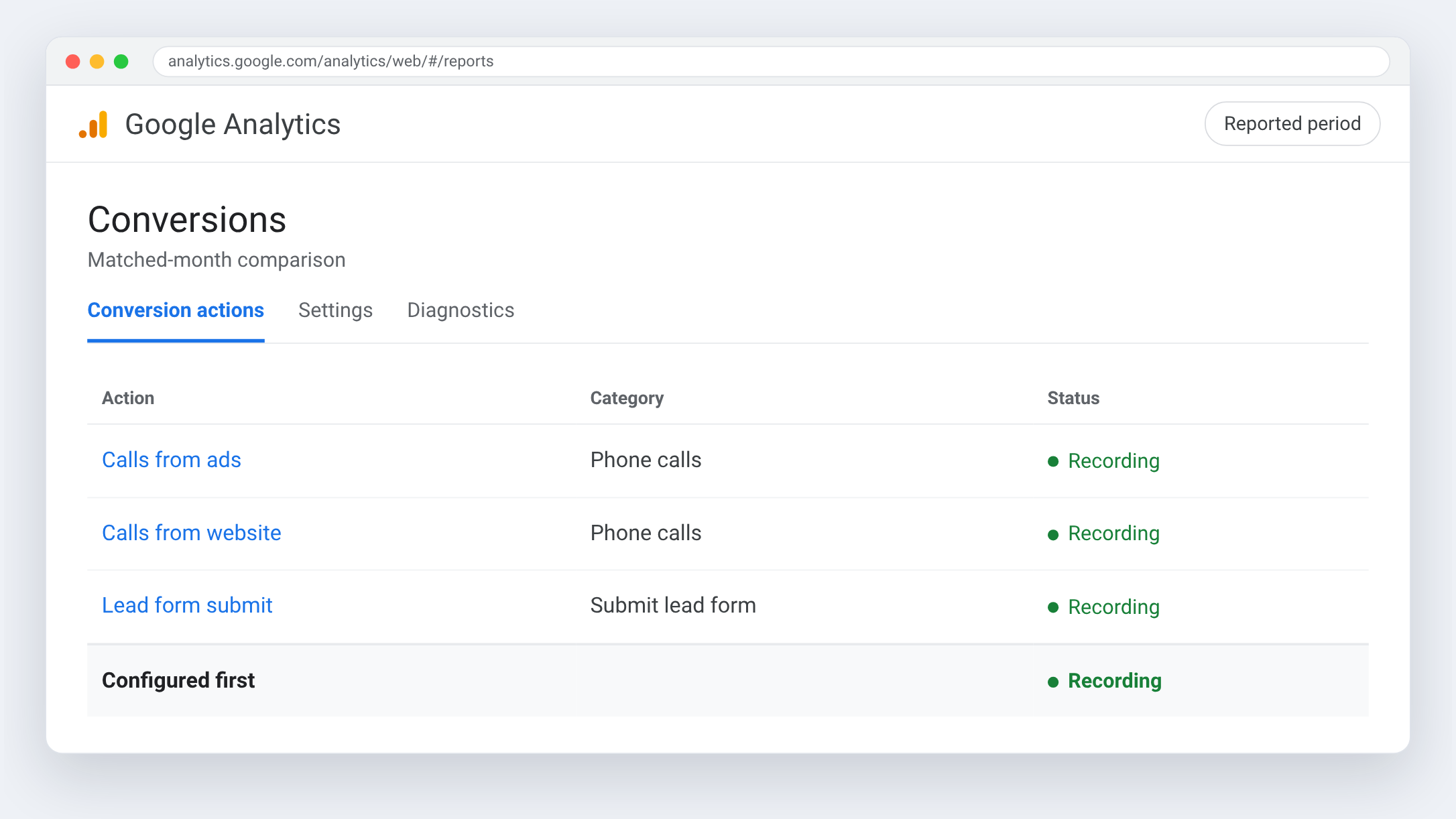Select the Conversion actions tab
Viewport: 1456px width, 819px height.
click(176, 310)
